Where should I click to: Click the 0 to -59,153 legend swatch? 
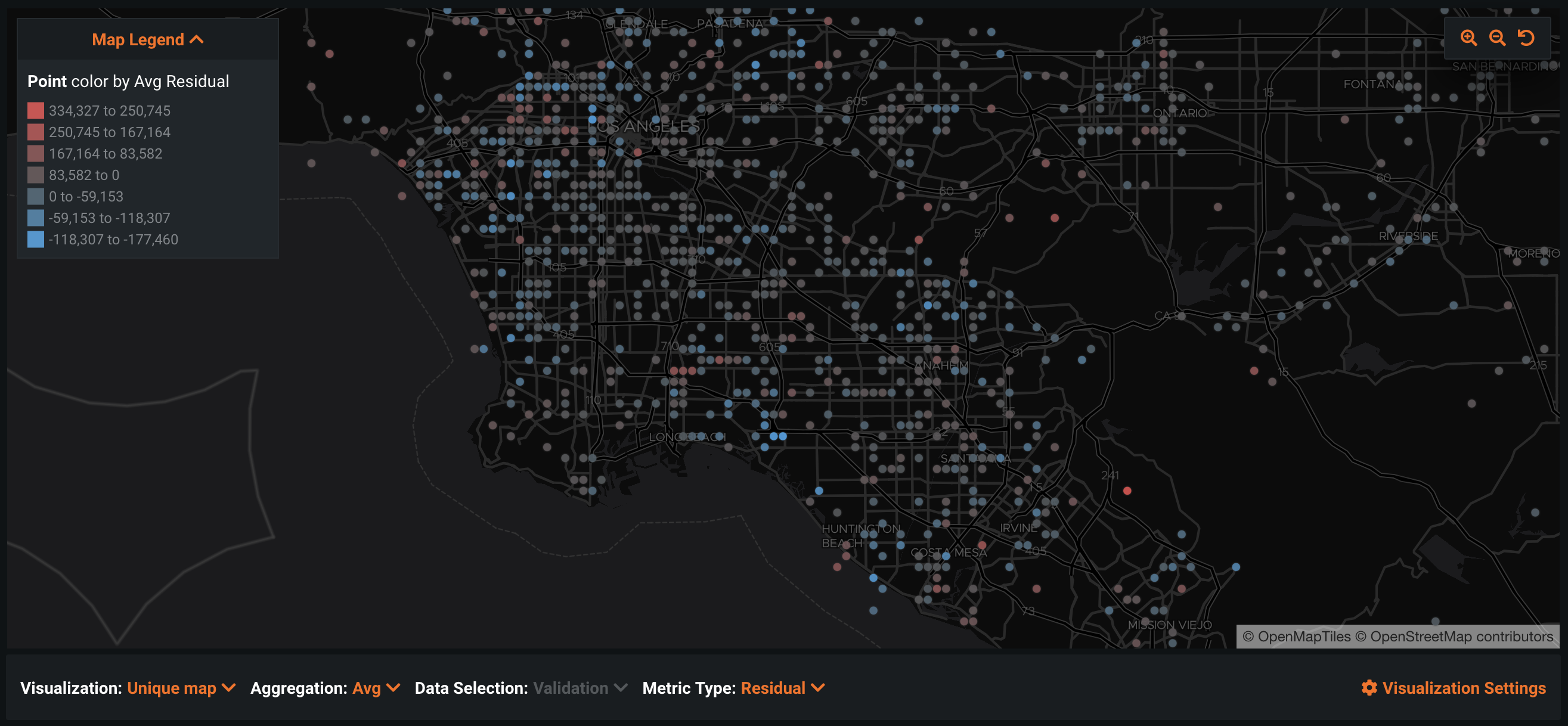[35, 197]
